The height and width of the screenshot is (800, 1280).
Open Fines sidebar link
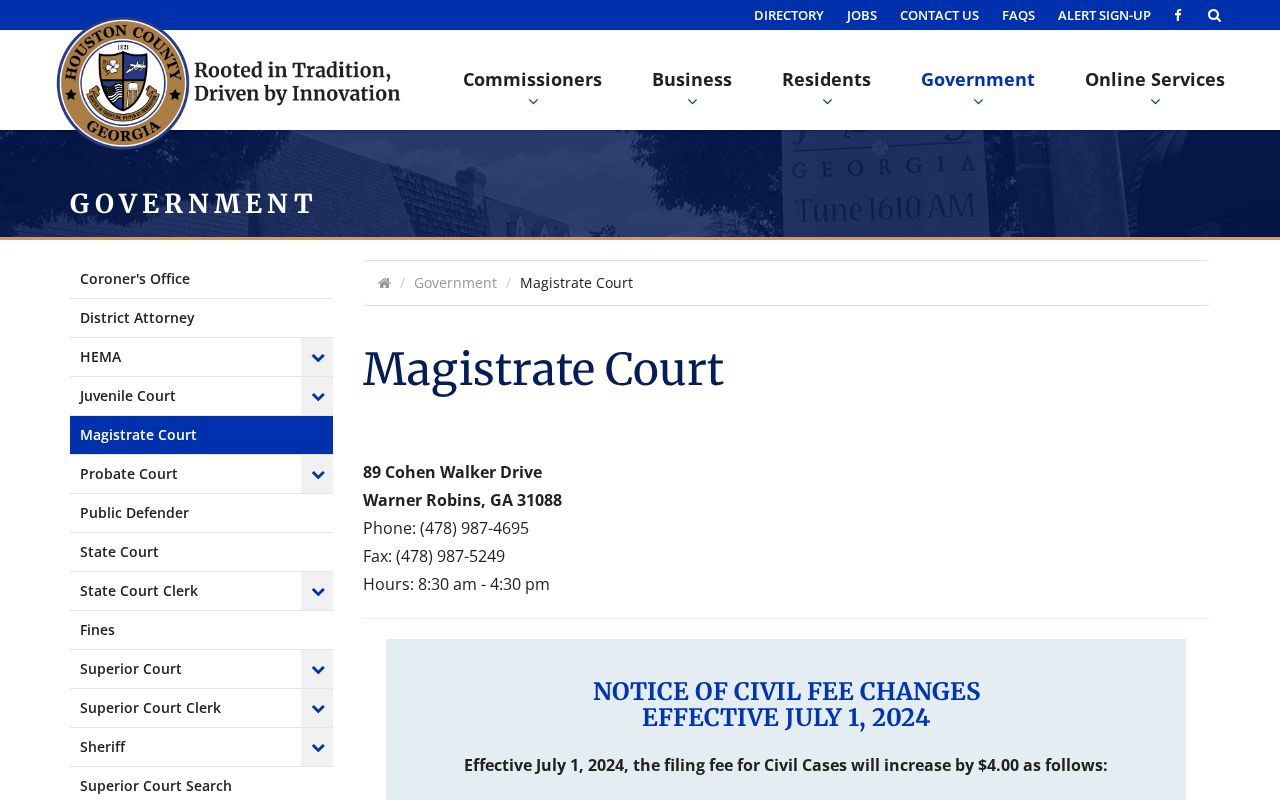tap(201, 630)
